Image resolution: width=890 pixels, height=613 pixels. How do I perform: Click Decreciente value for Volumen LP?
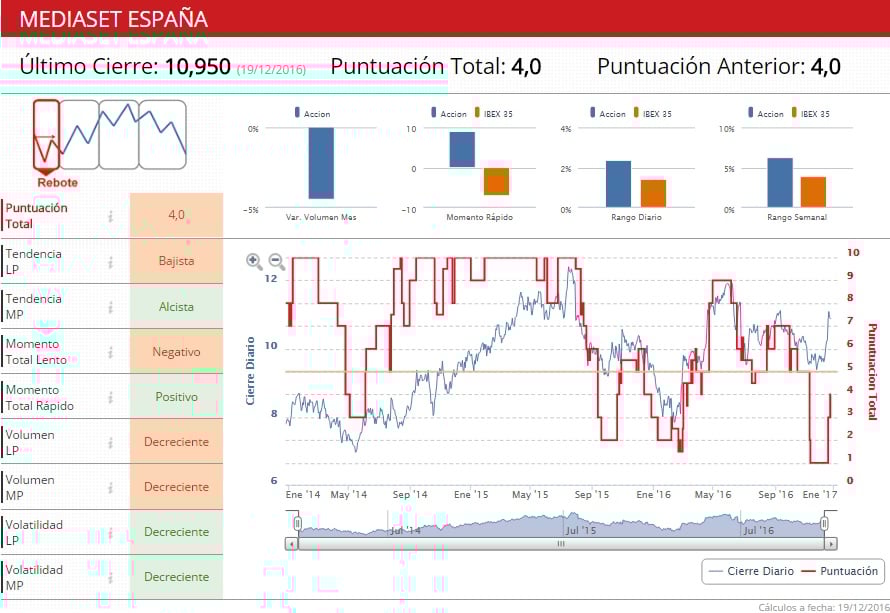click(x=177, y=442)
